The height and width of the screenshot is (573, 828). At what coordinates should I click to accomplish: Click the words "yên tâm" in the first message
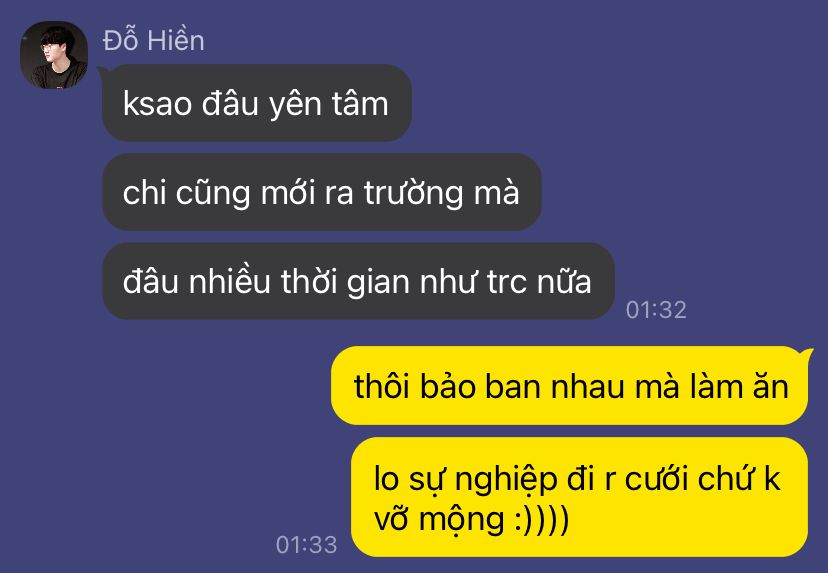pyautogui.click(x=328, y=104)
